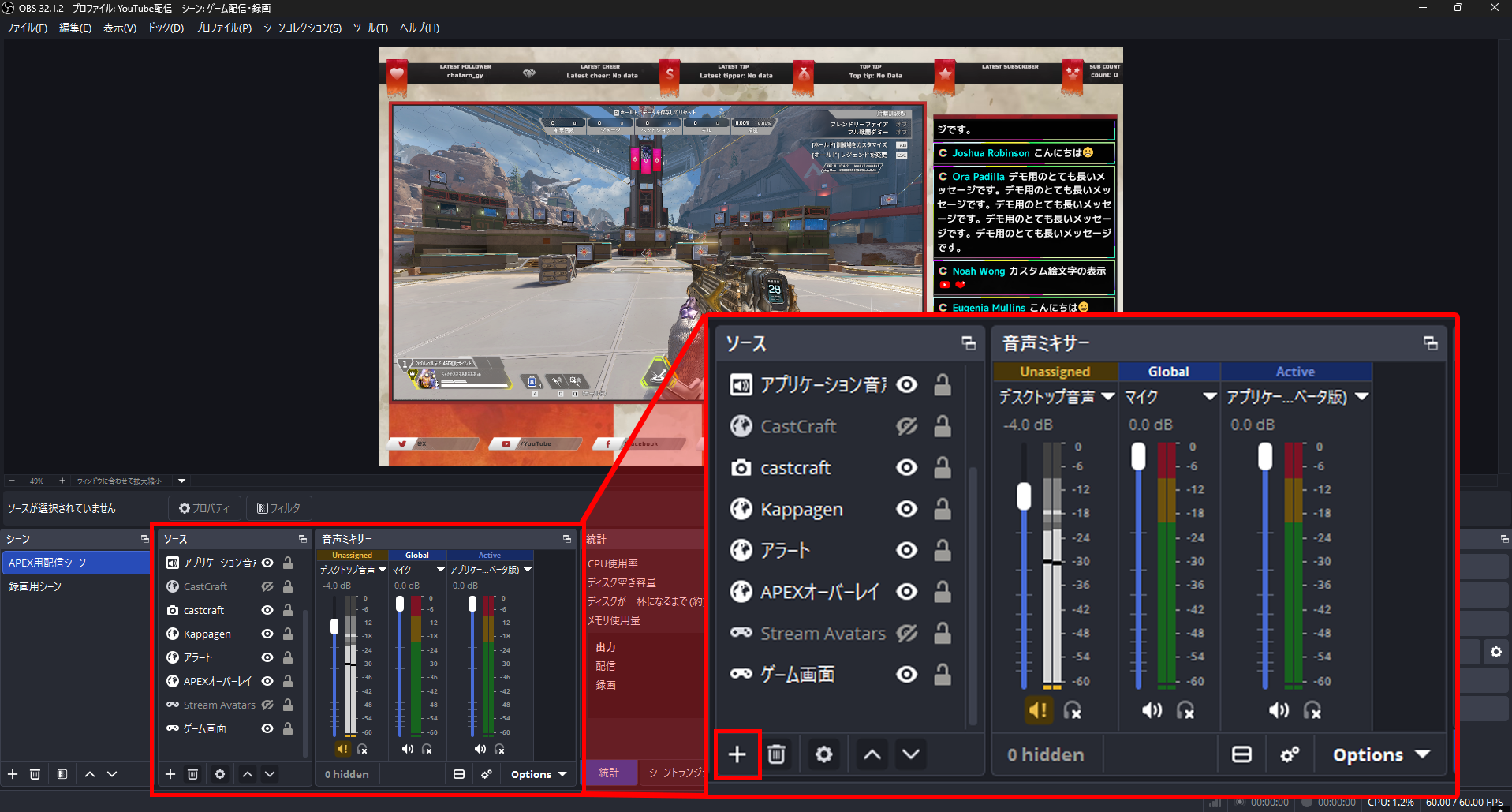The width and height of the screenshot is (1512, 812).
Task: Click the プロパティ button
Action: pos(204,508)
